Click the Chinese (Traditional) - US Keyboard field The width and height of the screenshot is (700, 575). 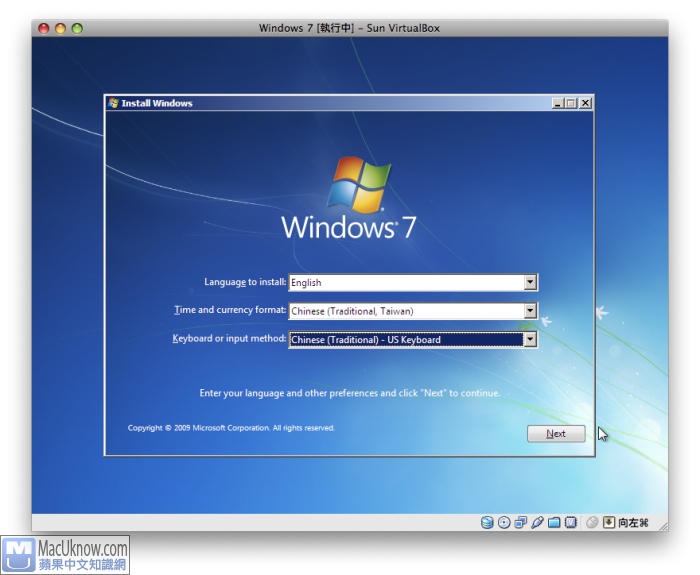[x=413, y=339]
